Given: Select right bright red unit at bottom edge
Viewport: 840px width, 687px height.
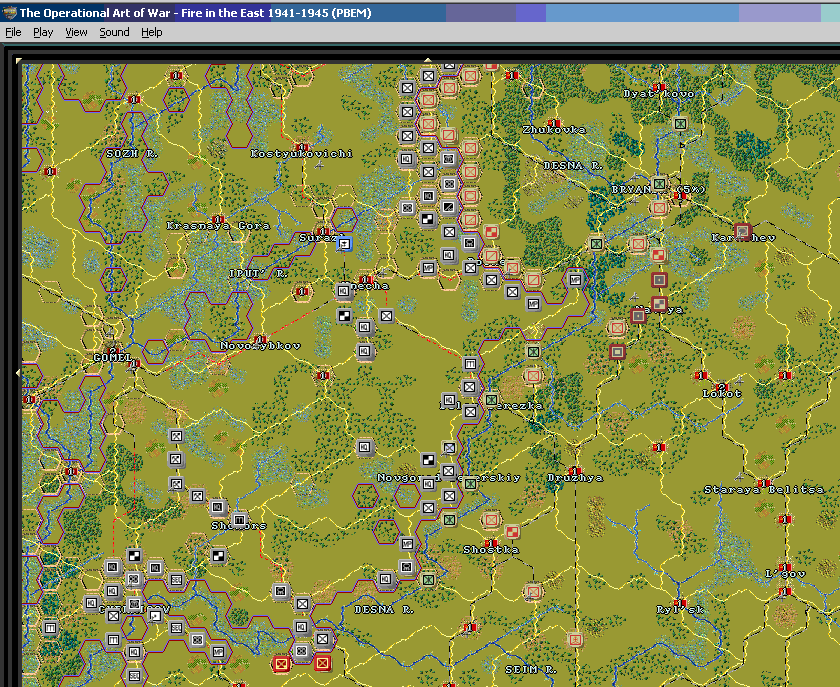Looking at the screenshot, I should tap(322, 663).
